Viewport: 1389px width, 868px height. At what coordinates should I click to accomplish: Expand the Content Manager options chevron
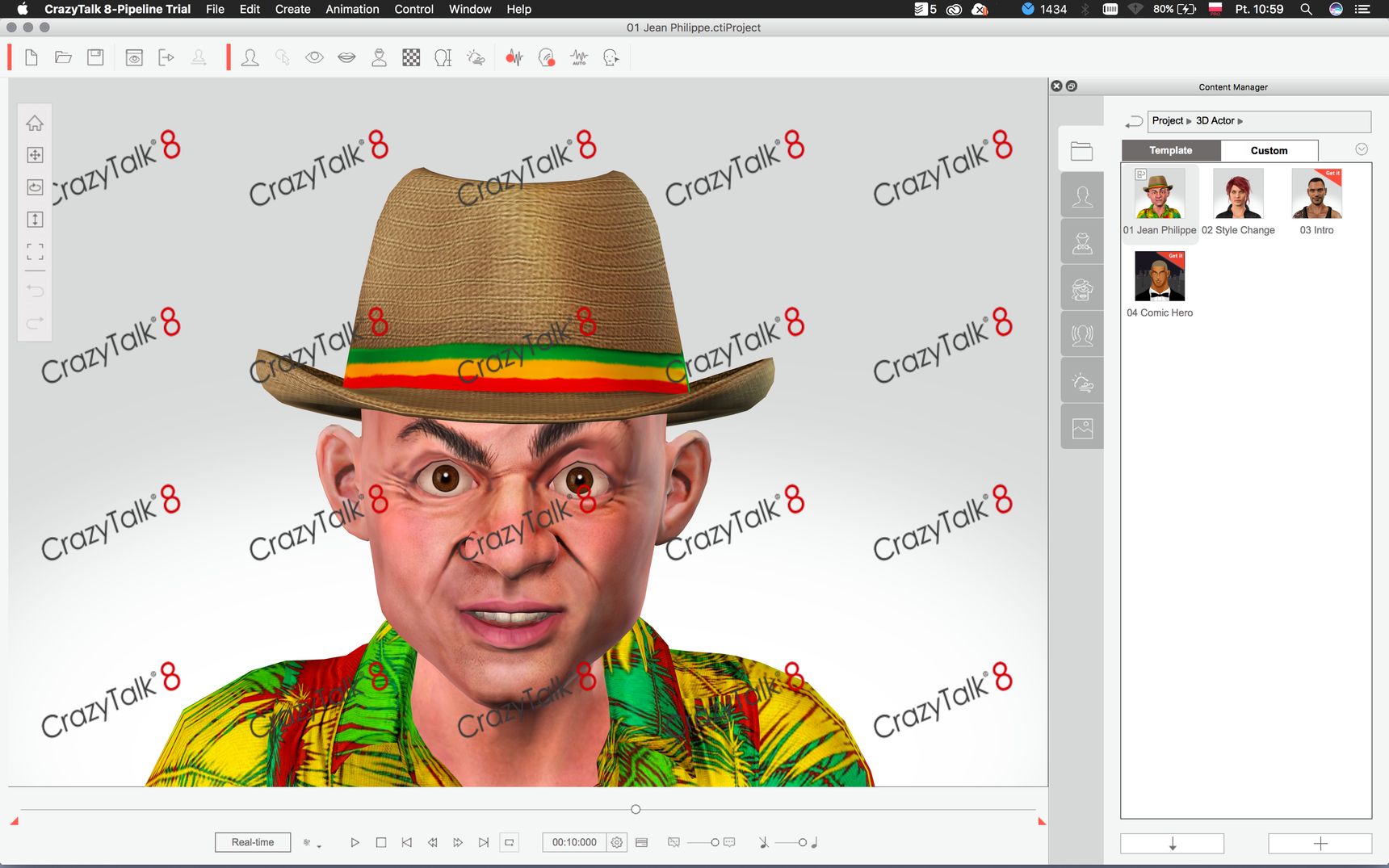pos(1362,149)
